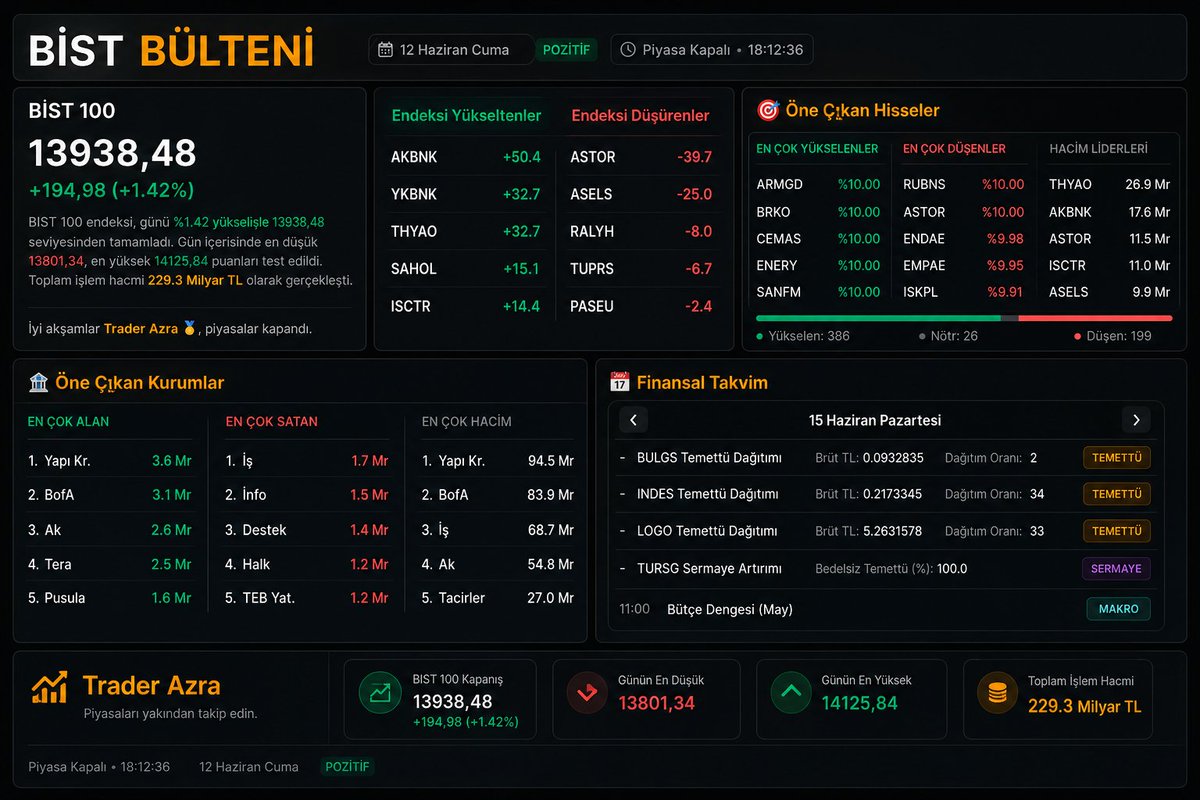The image size is (1200, 800).
Task: Click YKBNK +32.7 row
Action: 465,194
